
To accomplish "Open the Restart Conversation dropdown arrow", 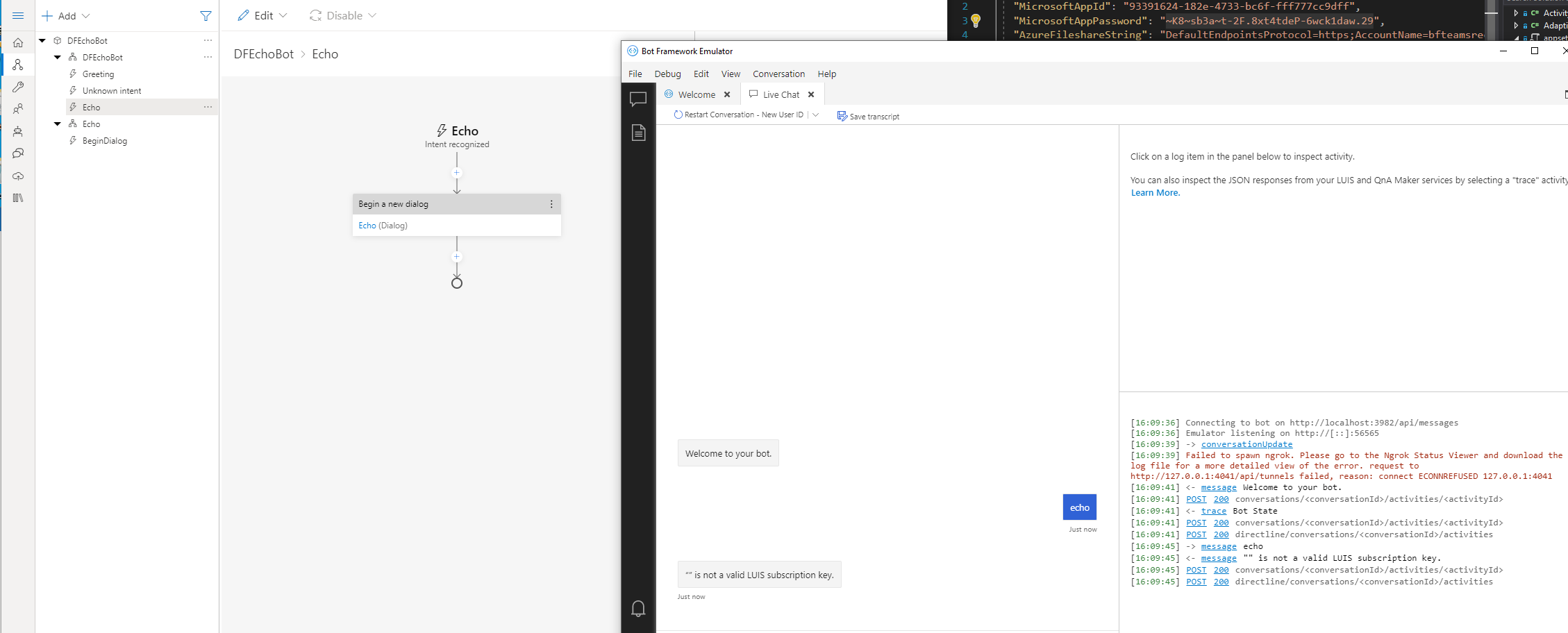I will (x=816, y=115).
